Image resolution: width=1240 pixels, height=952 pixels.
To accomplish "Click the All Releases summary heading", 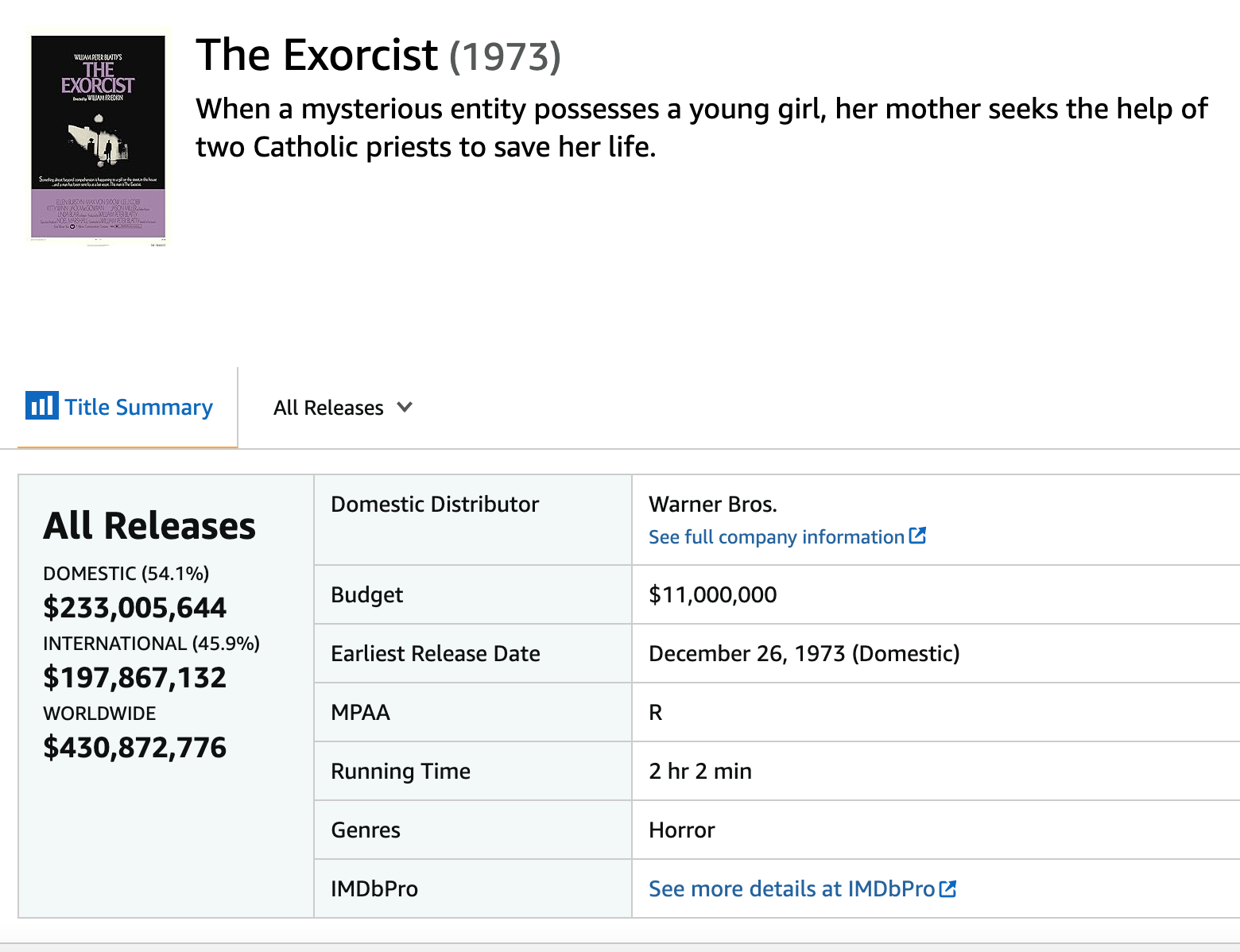I will click(x=149, y=525).
